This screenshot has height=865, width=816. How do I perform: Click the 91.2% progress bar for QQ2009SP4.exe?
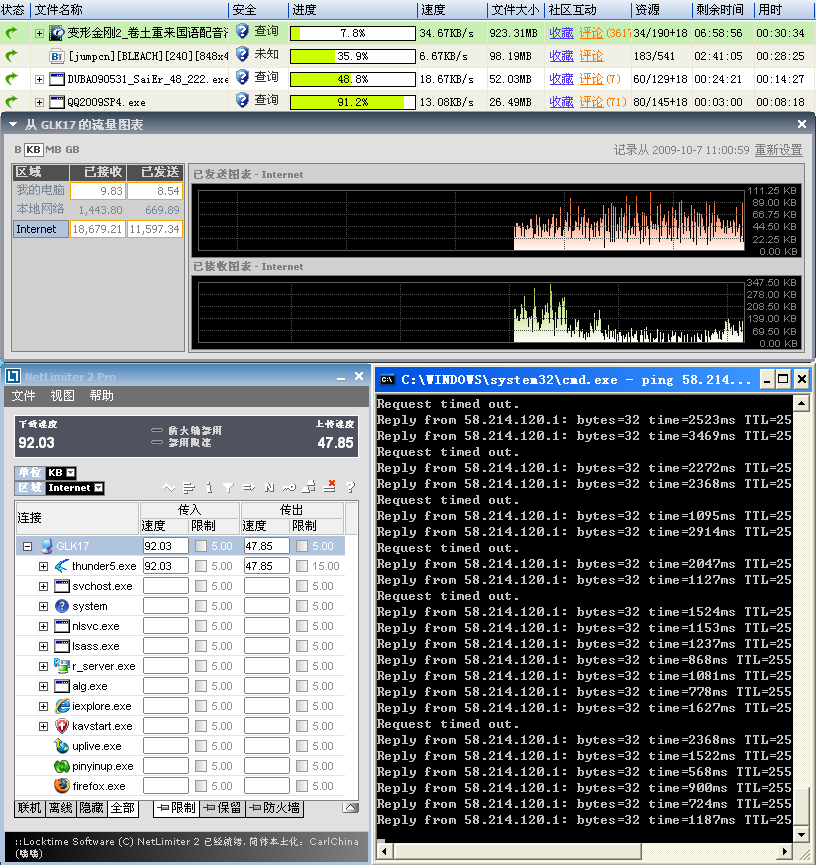(352, 101)
